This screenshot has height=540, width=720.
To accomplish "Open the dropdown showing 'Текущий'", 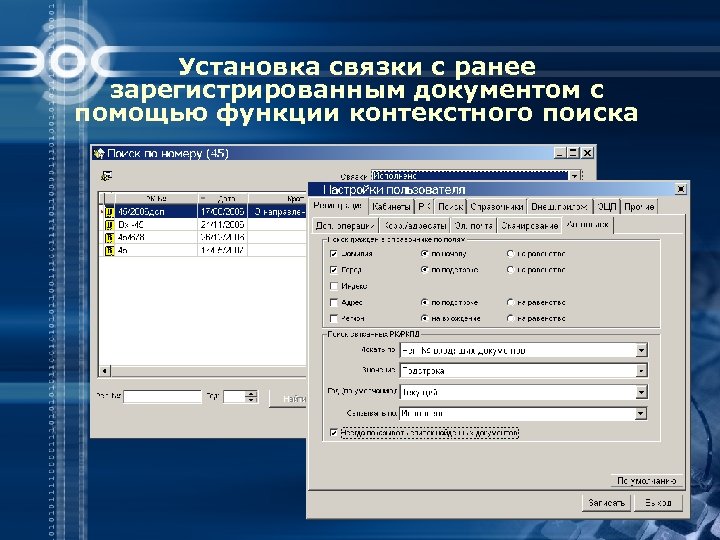I will point(641,392).
